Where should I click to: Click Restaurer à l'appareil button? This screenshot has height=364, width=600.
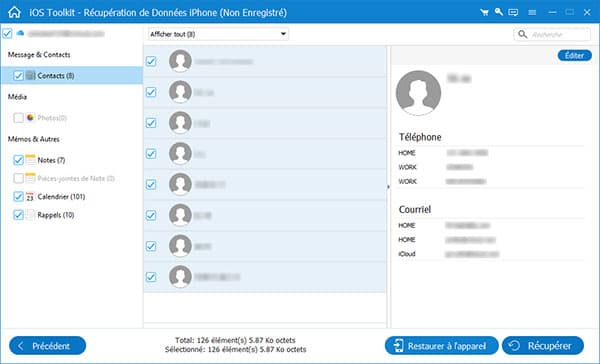(442, 346)
